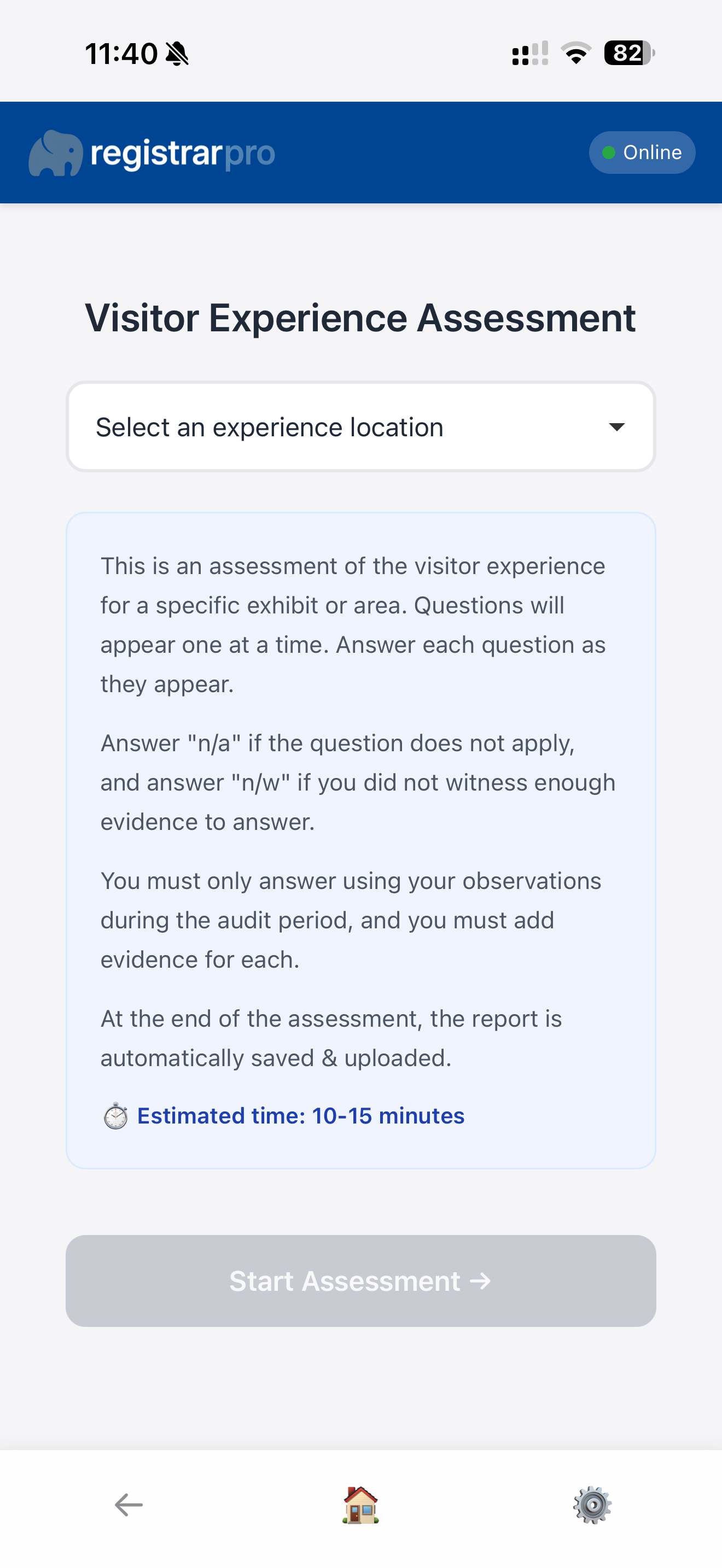The image size is (722, 1568).
Task: Toggle the Online status badge
Action: click(642, 153)
